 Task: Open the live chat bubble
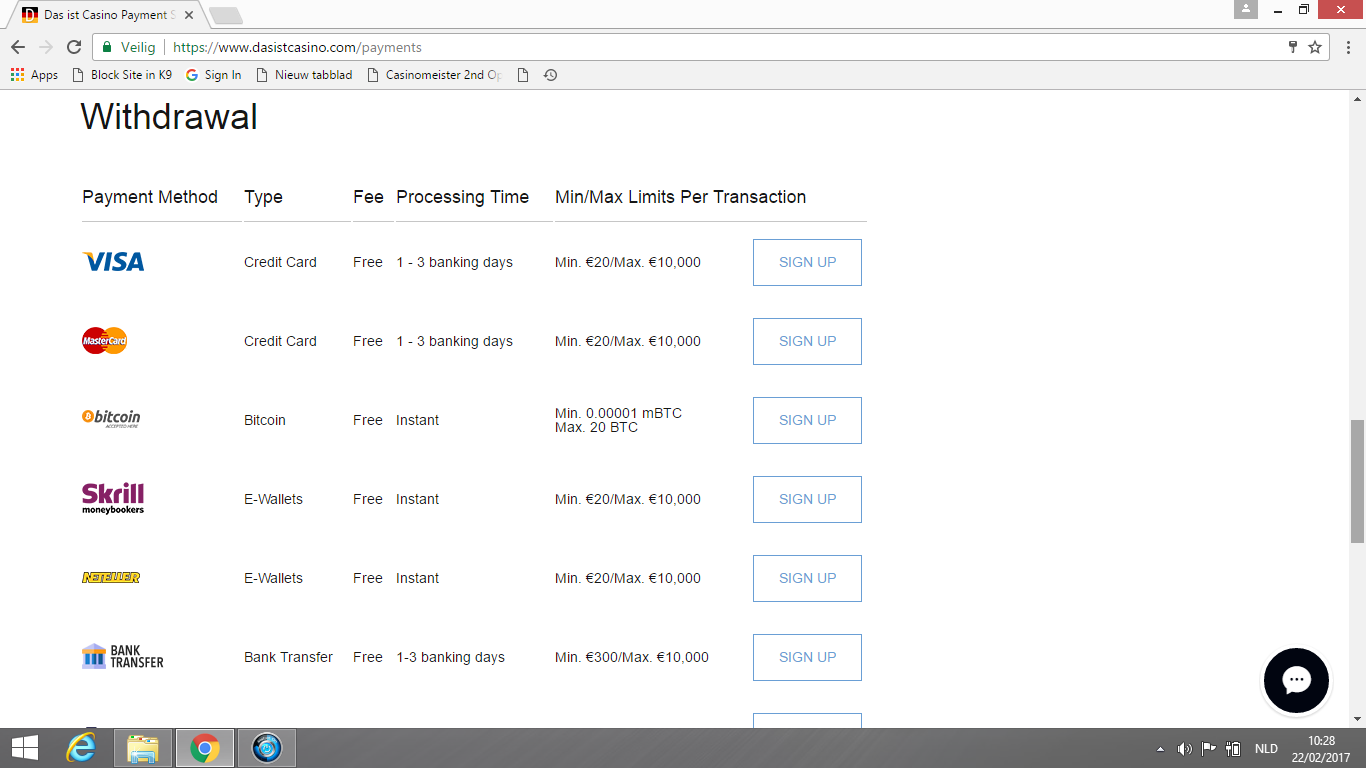(x=1296, y=681)
